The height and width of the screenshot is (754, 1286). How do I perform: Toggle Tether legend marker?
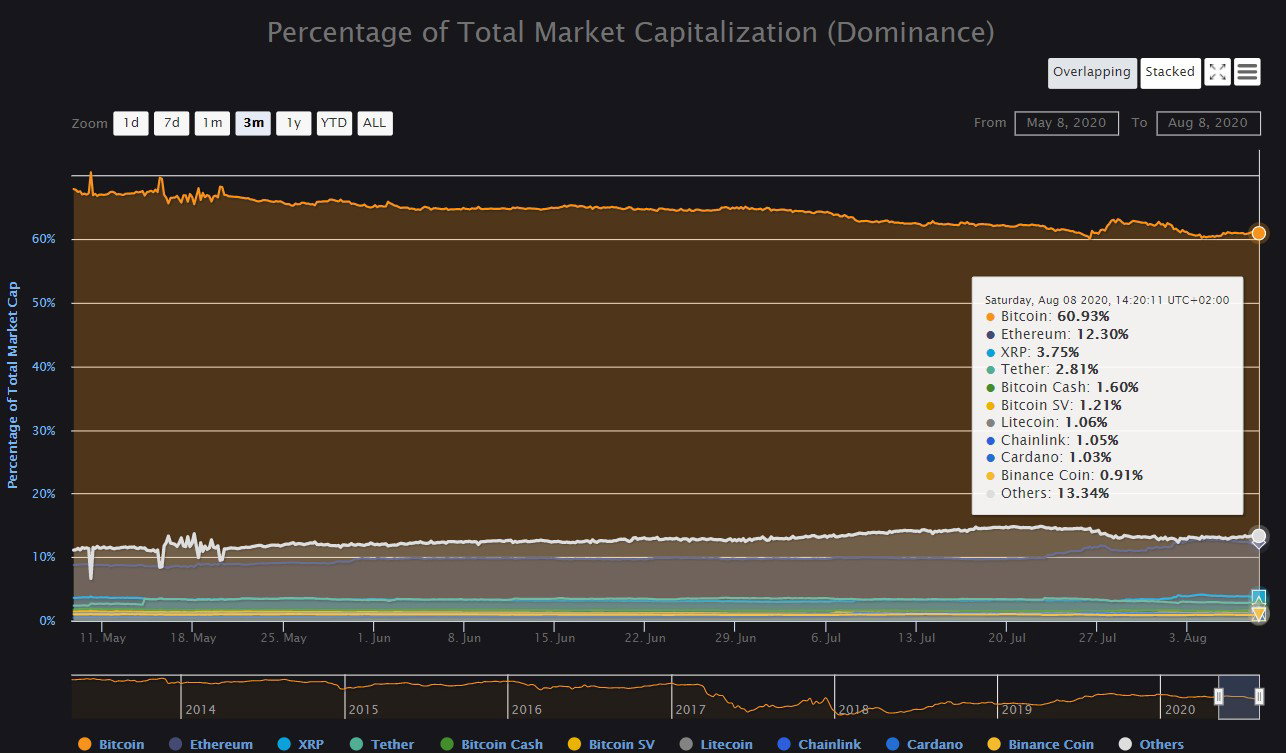click(357, 744)
